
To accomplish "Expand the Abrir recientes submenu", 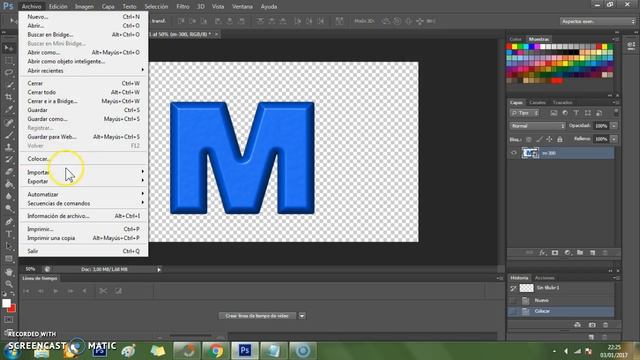I will tap(83, 71).
